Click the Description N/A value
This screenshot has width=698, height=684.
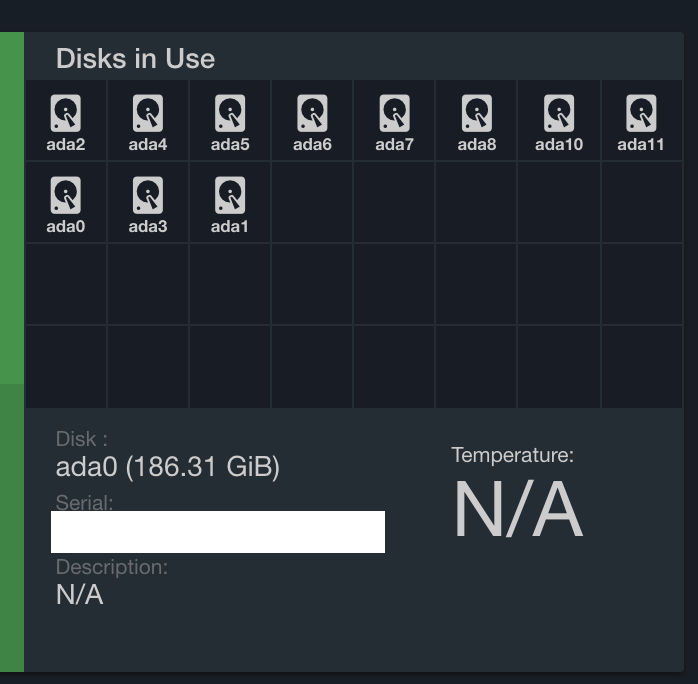[x=80, y=595]
